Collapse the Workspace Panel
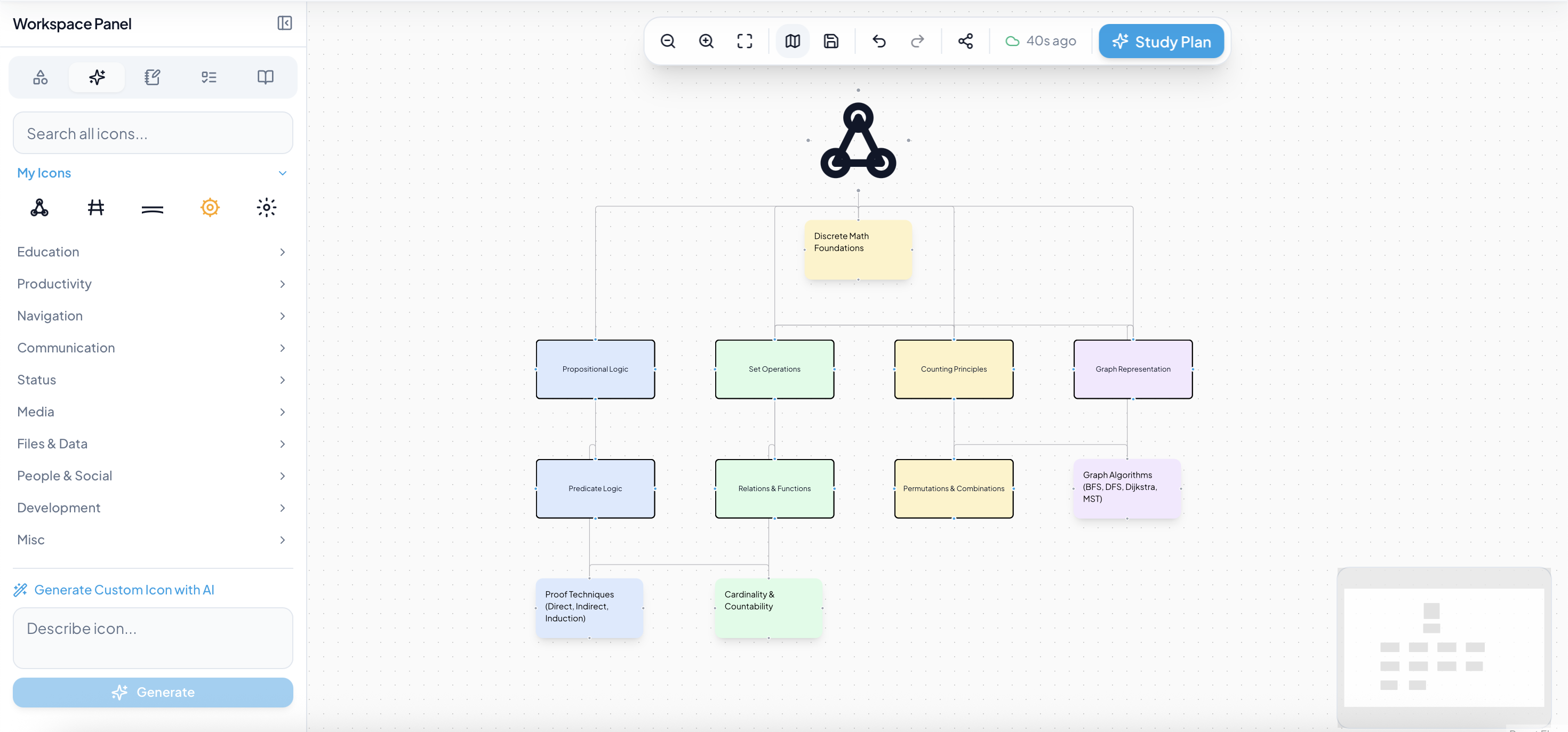 click(x=284, y=23)
